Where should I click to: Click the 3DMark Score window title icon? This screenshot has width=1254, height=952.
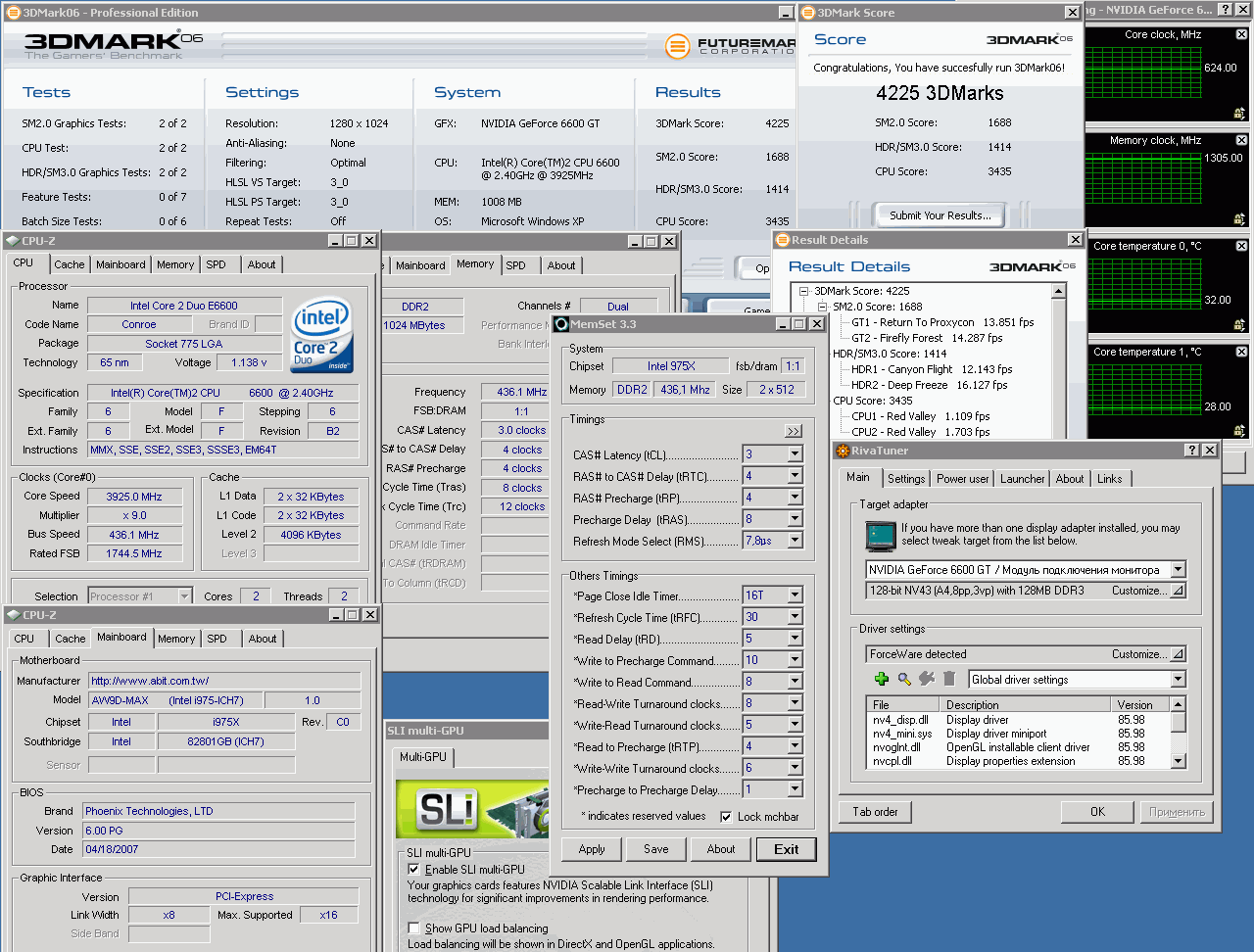pos(808,13)
